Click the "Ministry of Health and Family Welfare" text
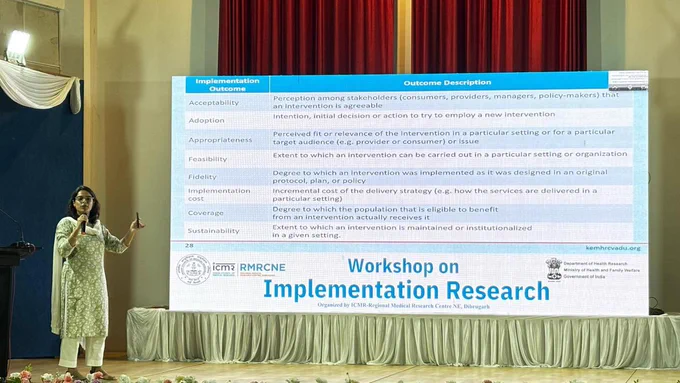 point(602,270)
